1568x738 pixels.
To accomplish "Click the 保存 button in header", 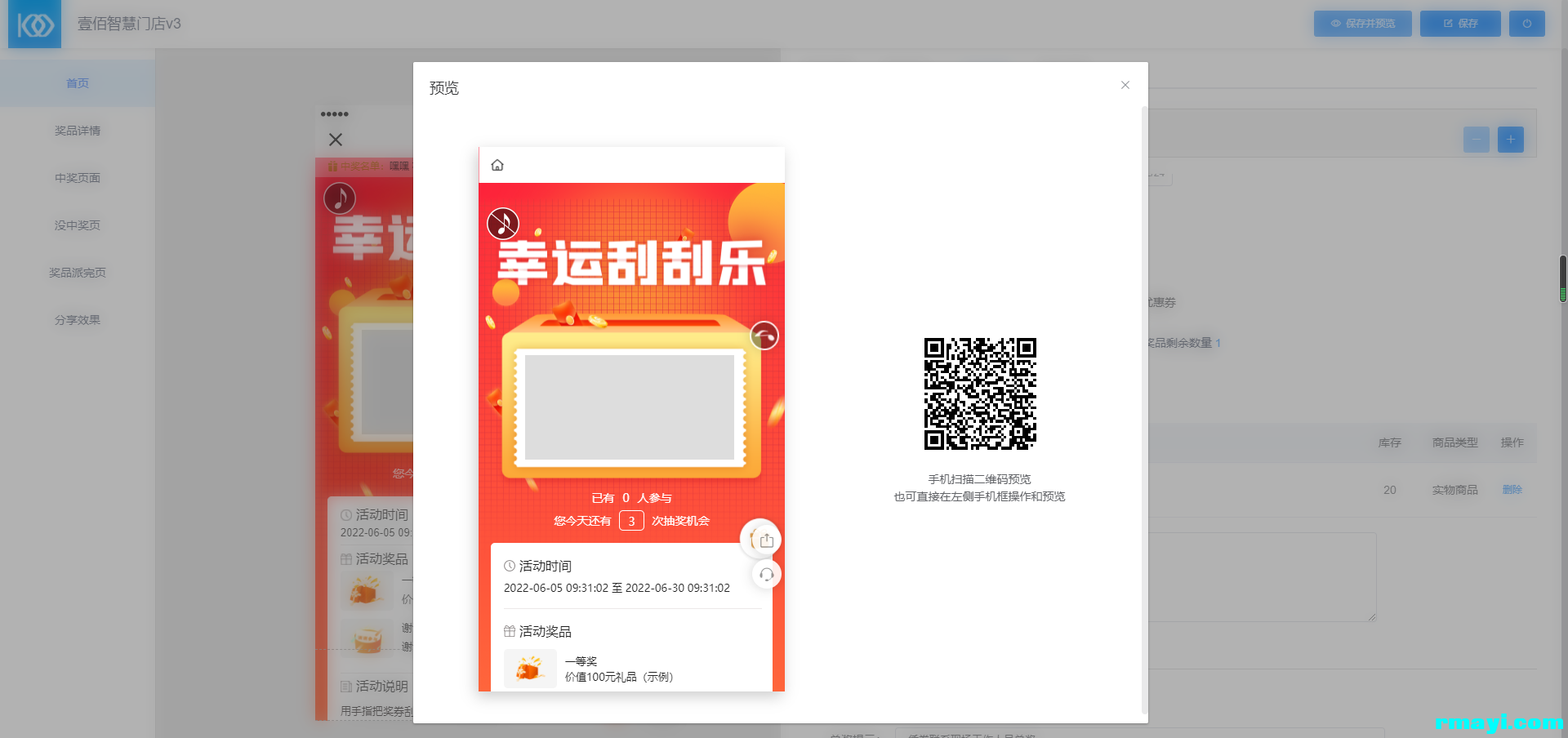I will [x=1460, y=24].
